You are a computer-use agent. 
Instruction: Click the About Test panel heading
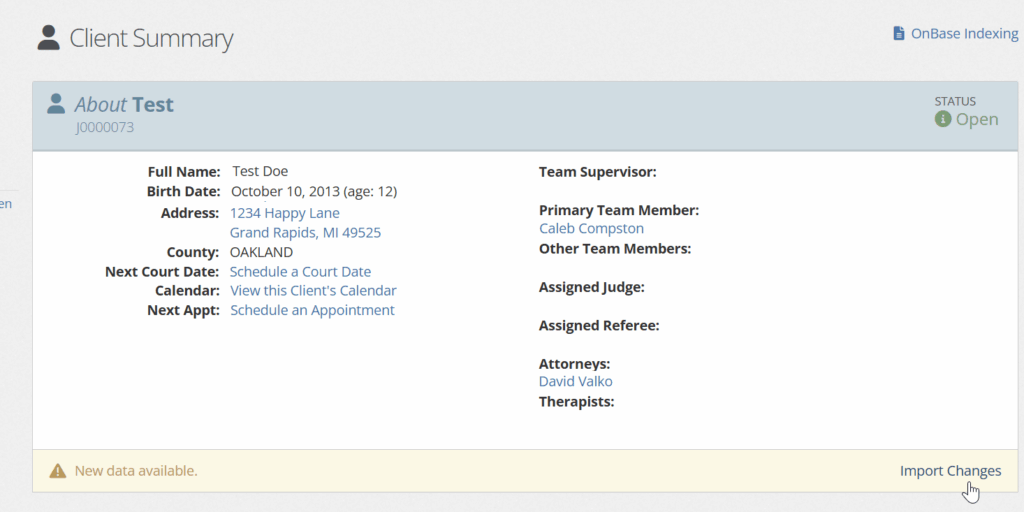click(x=124, y=105)
